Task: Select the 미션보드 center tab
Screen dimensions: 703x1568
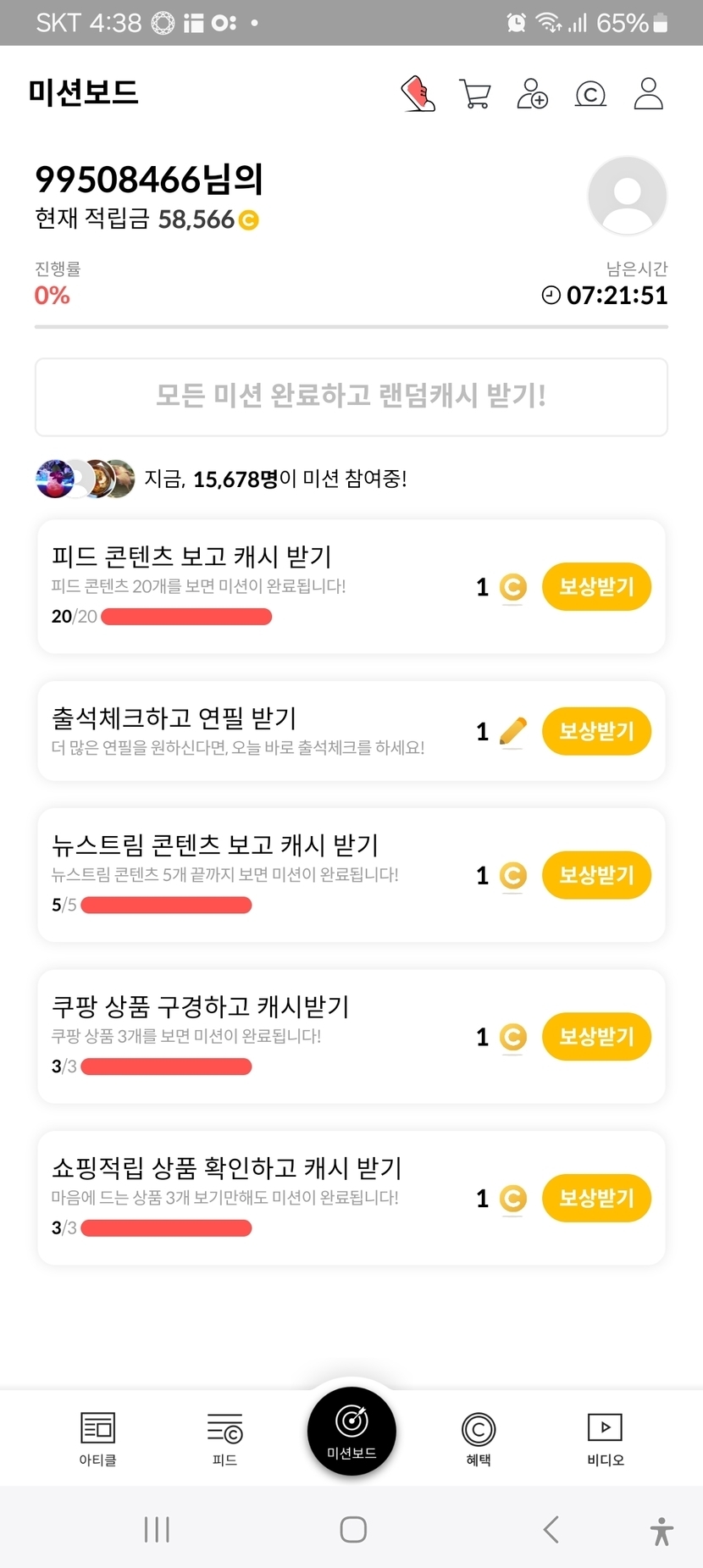Action: click(x=351, y=1431)
